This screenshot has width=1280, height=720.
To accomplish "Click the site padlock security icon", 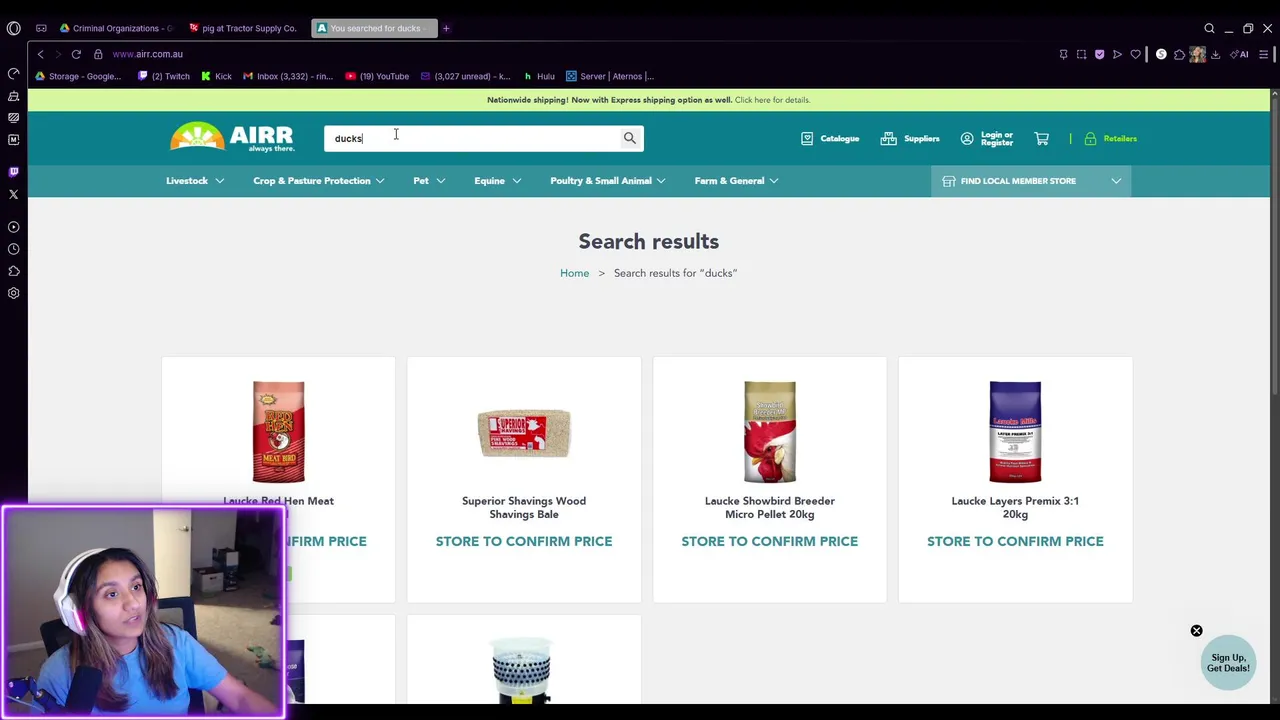I will coord(98,54).
